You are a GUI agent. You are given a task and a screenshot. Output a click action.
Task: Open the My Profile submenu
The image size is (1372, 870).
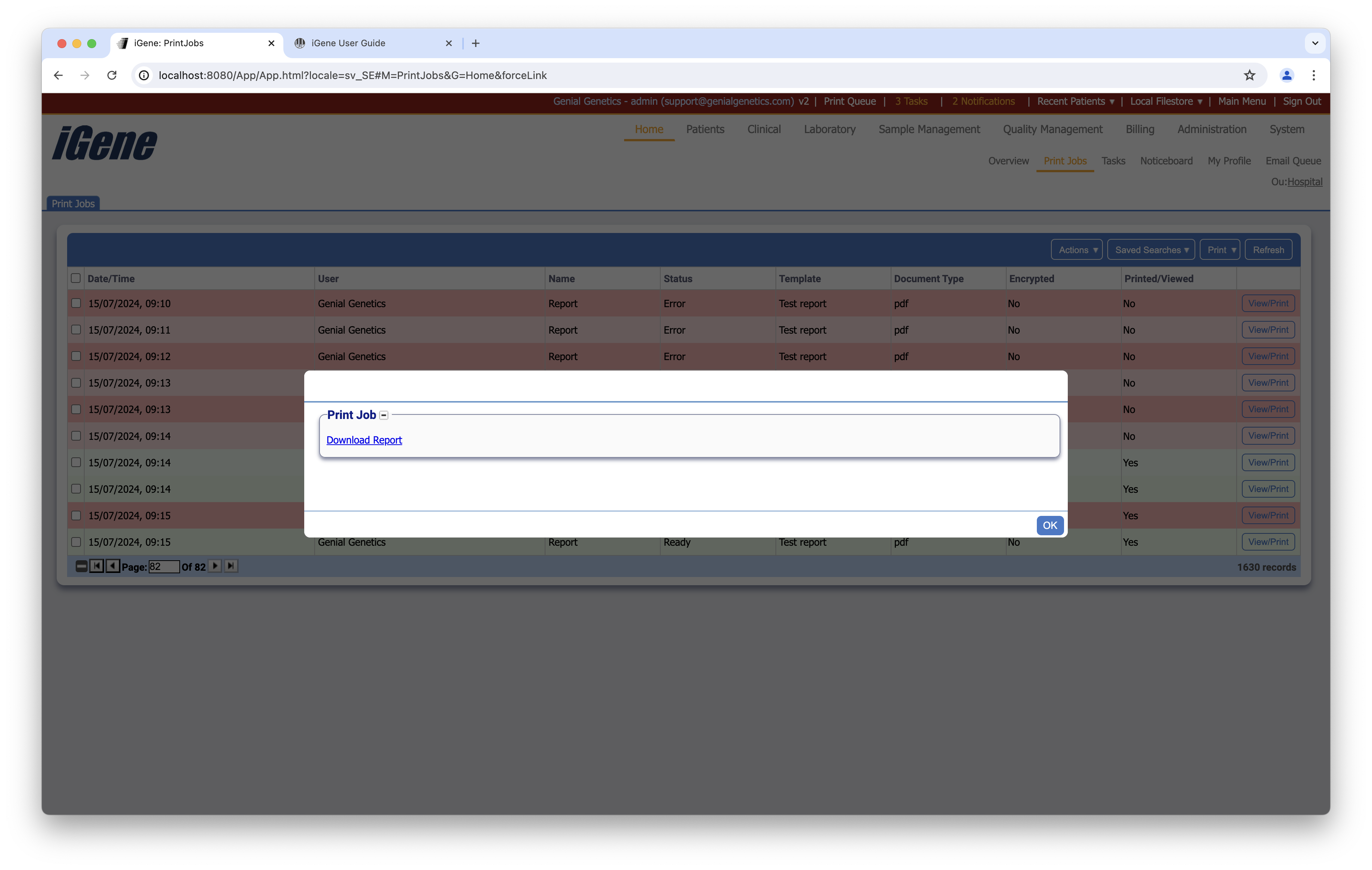[1229, 161]
